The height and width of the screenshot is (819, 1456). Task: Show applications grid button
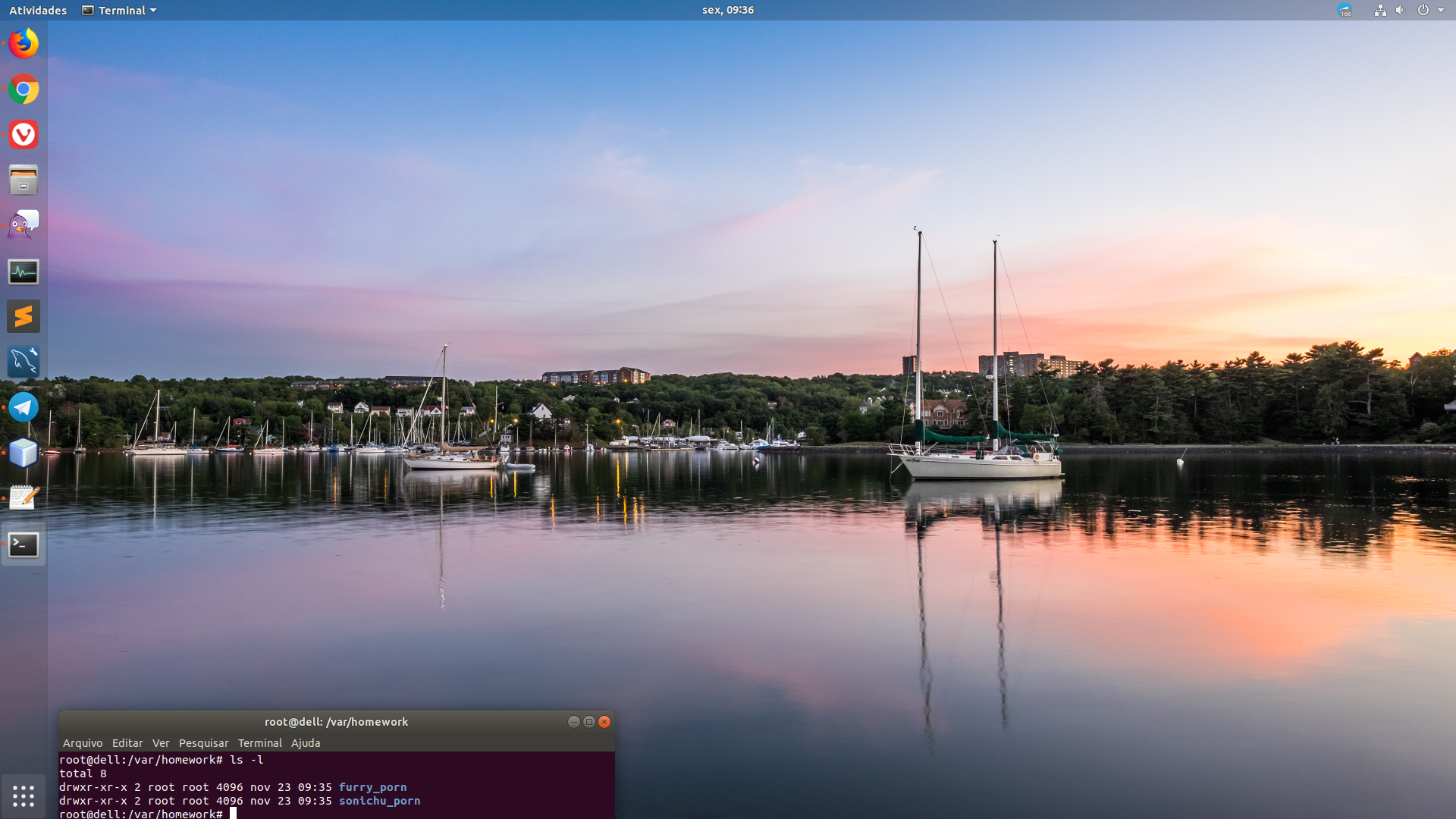pyautogui.click(x=24, y=795)
